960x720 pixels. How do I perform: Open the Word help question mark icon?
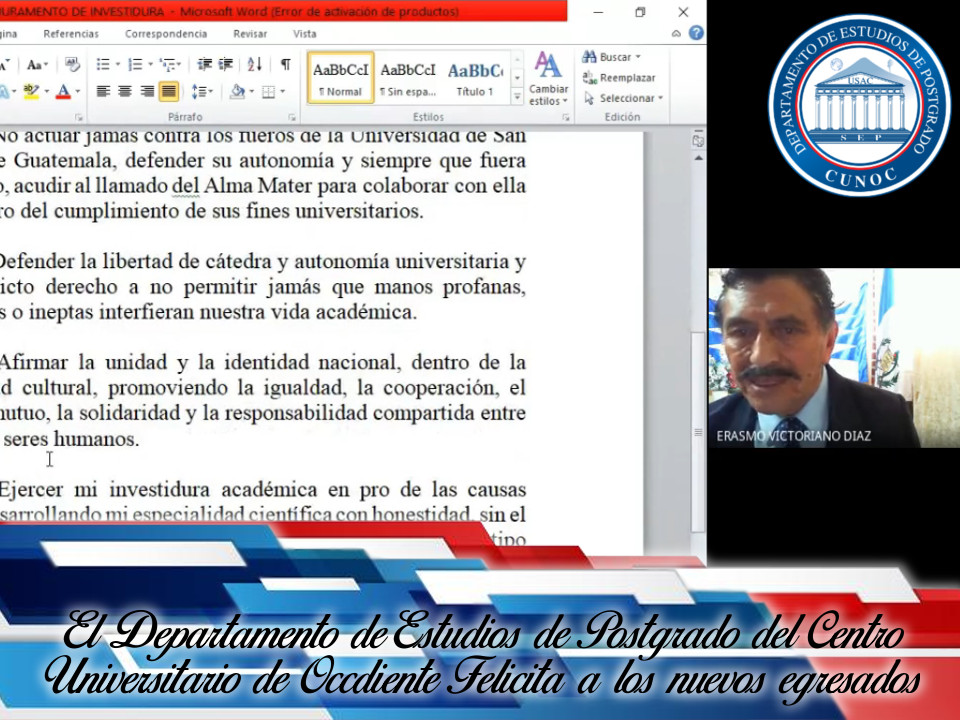tap(696, 33)
